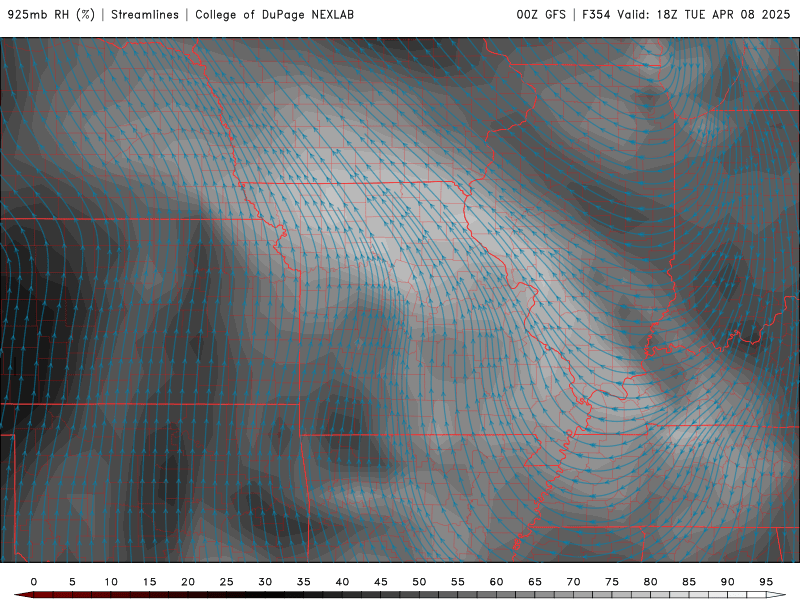
Task: Click the "0" label on the color scale
Action: tap(34, 582)
